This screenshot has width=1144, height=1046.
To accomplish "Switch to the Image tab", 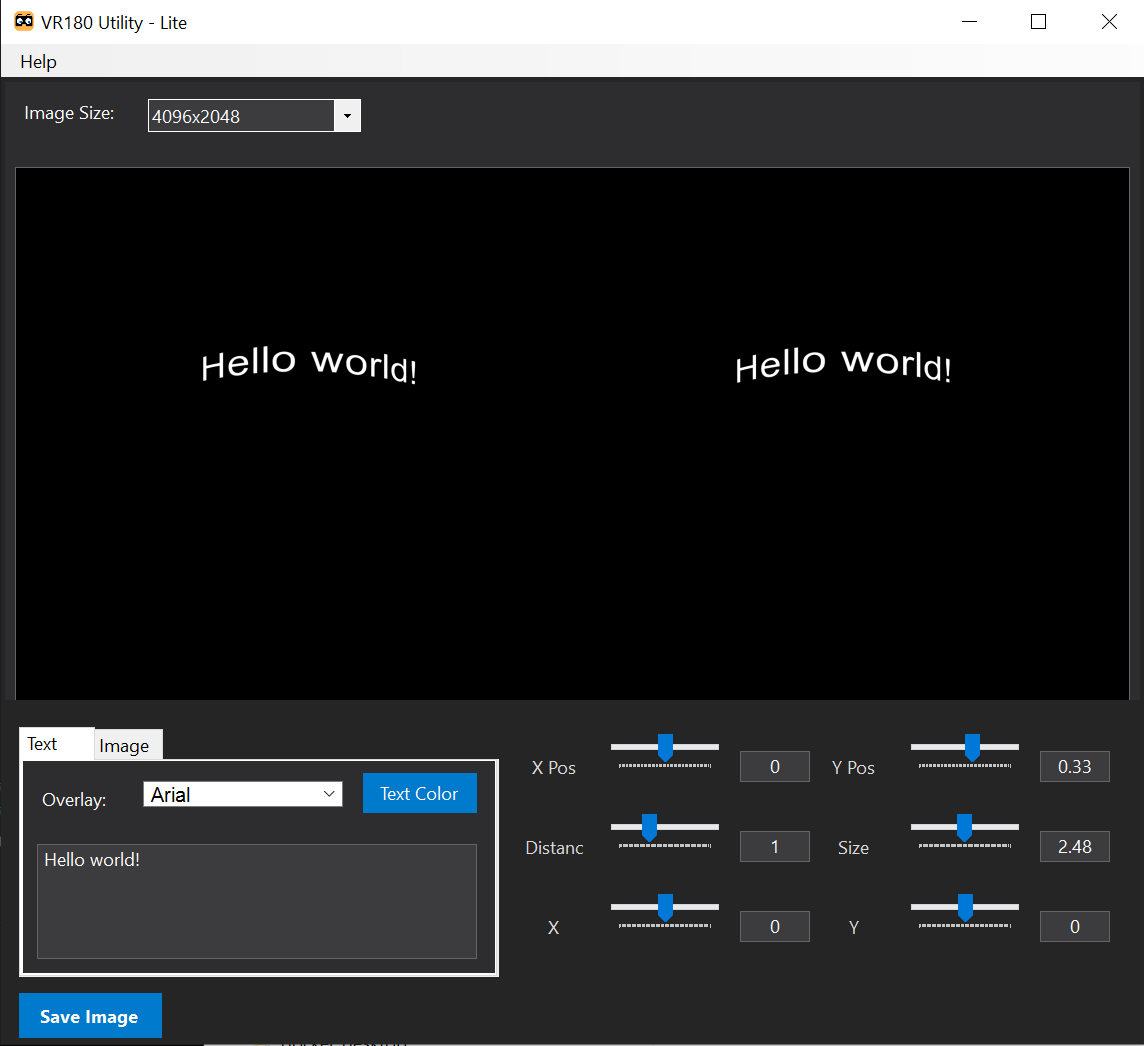I will tap(128, 745).
